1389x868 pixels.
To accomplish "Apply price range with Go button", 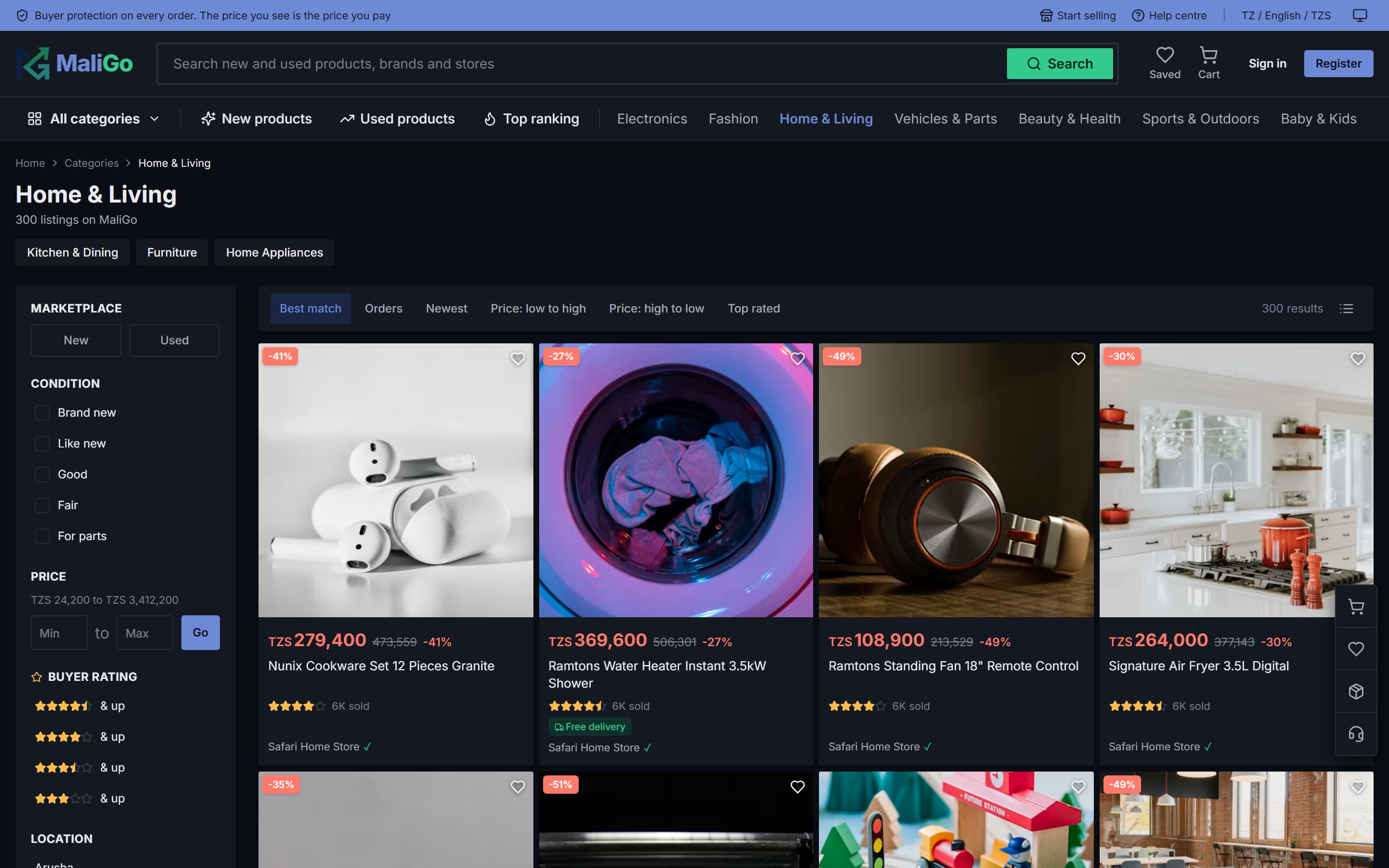I will pyautogui.click(x=200, y=633).
